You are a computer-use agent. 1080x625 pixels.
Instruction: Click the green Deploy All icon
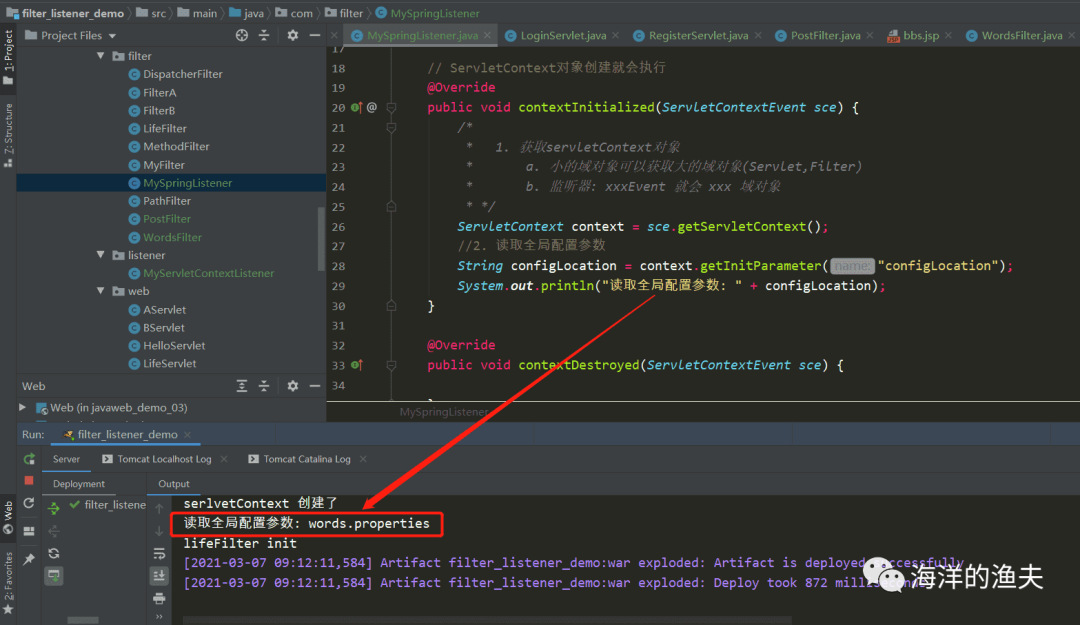[x=54, y=508]
